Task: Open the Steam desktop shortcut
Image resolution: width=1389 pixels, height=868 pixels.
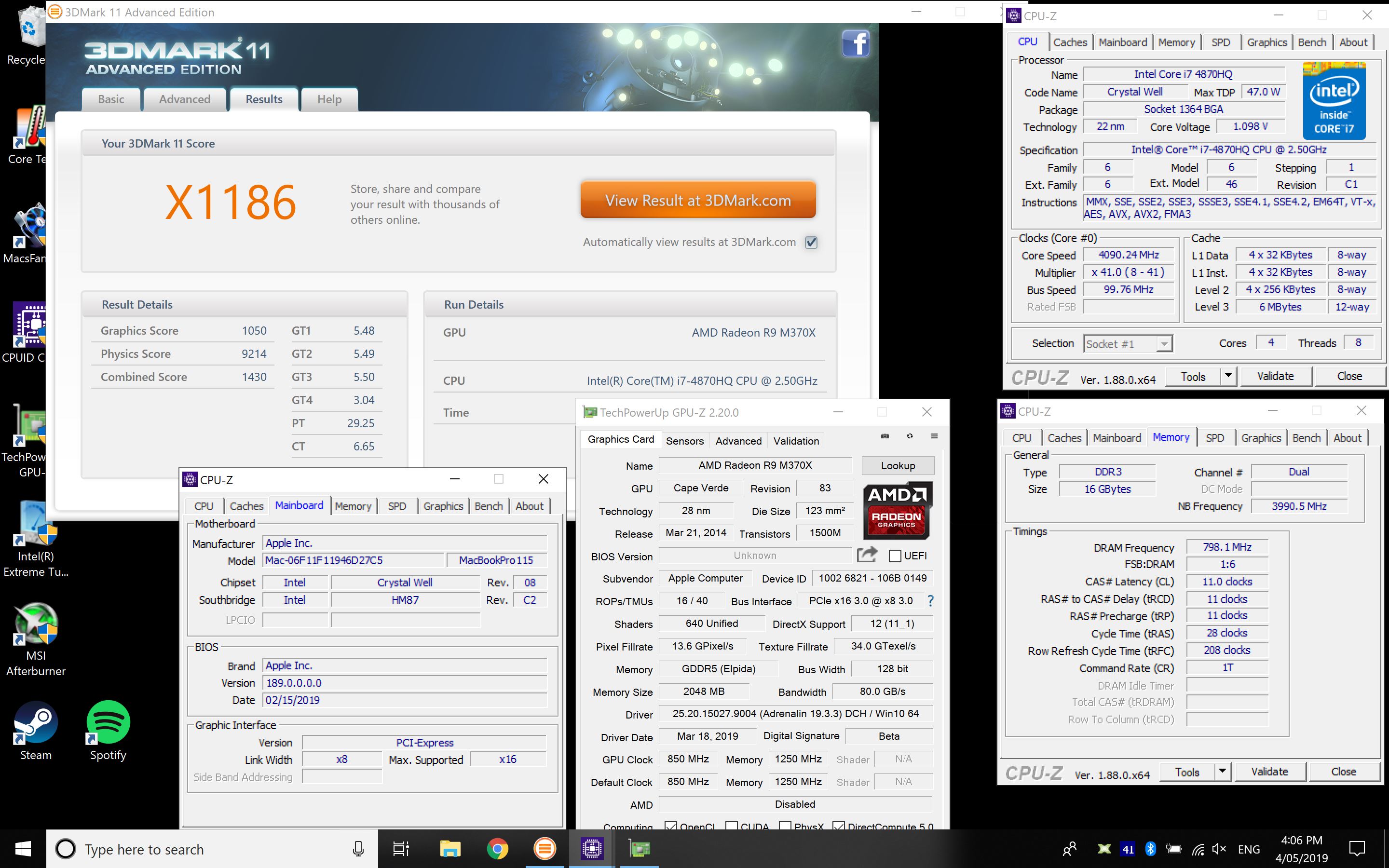Action: click(x=36, y=731)
